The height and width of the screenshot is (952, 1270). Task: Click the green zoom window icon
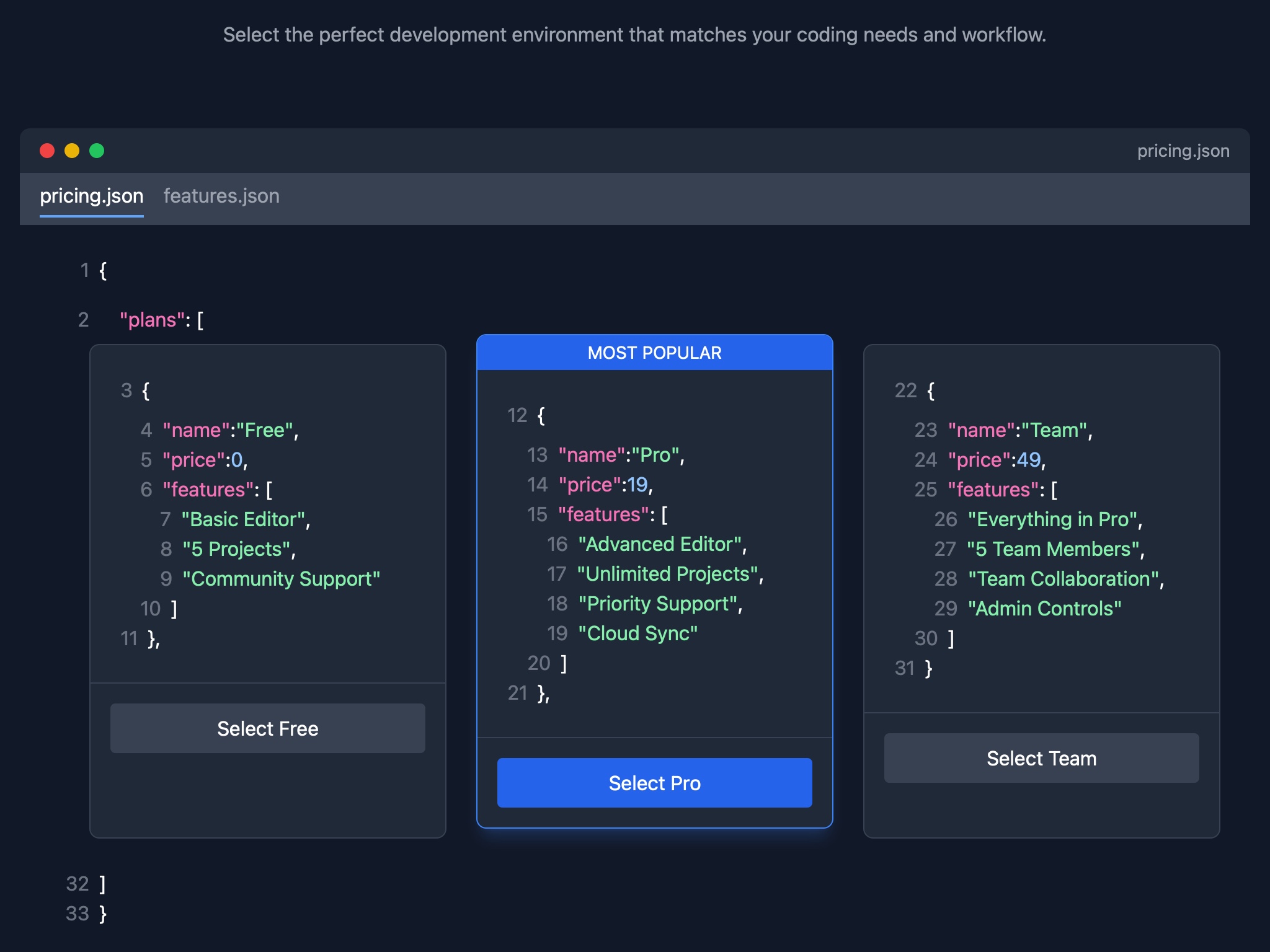pos(97,151)
